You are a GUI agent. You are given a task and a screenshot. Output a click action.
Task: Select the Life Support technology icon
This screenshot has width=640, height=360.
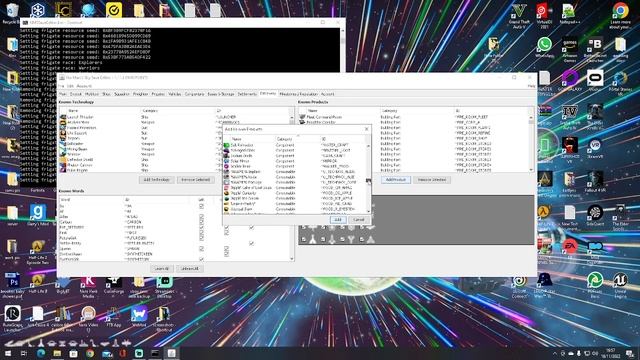[63, 133]
